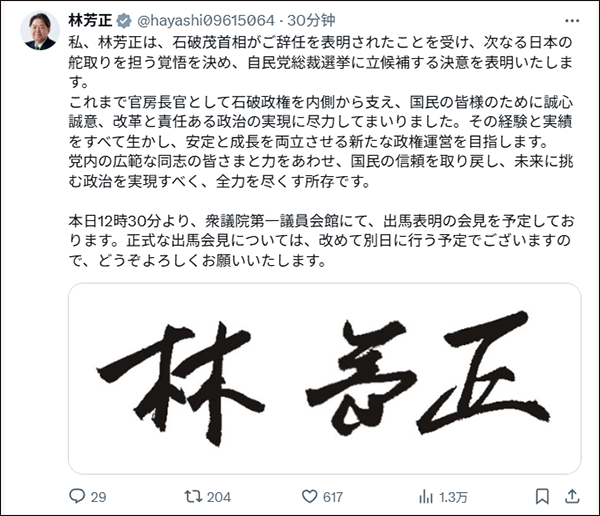Click the 29 replies count
This screenshot has width=600, height=516.
tap(98, 496)
